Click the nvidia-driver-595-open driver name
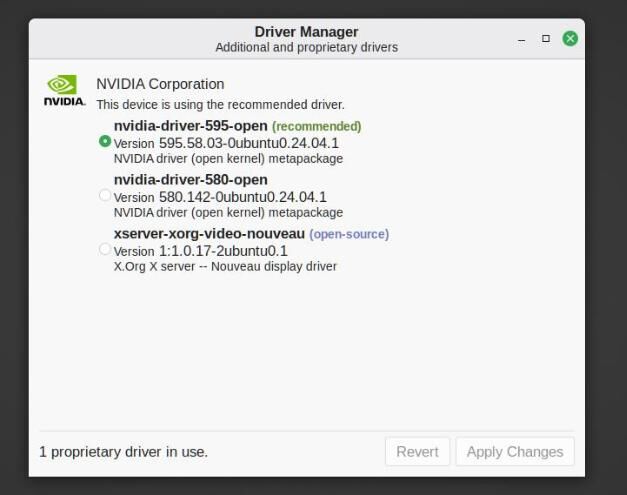627x495 pixels. click(190, 126)
